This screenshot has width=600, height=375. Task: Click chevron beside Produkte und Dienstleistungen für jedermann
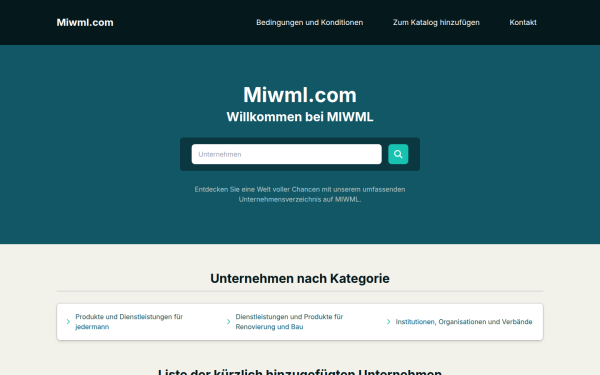click(x=68, y=322)
